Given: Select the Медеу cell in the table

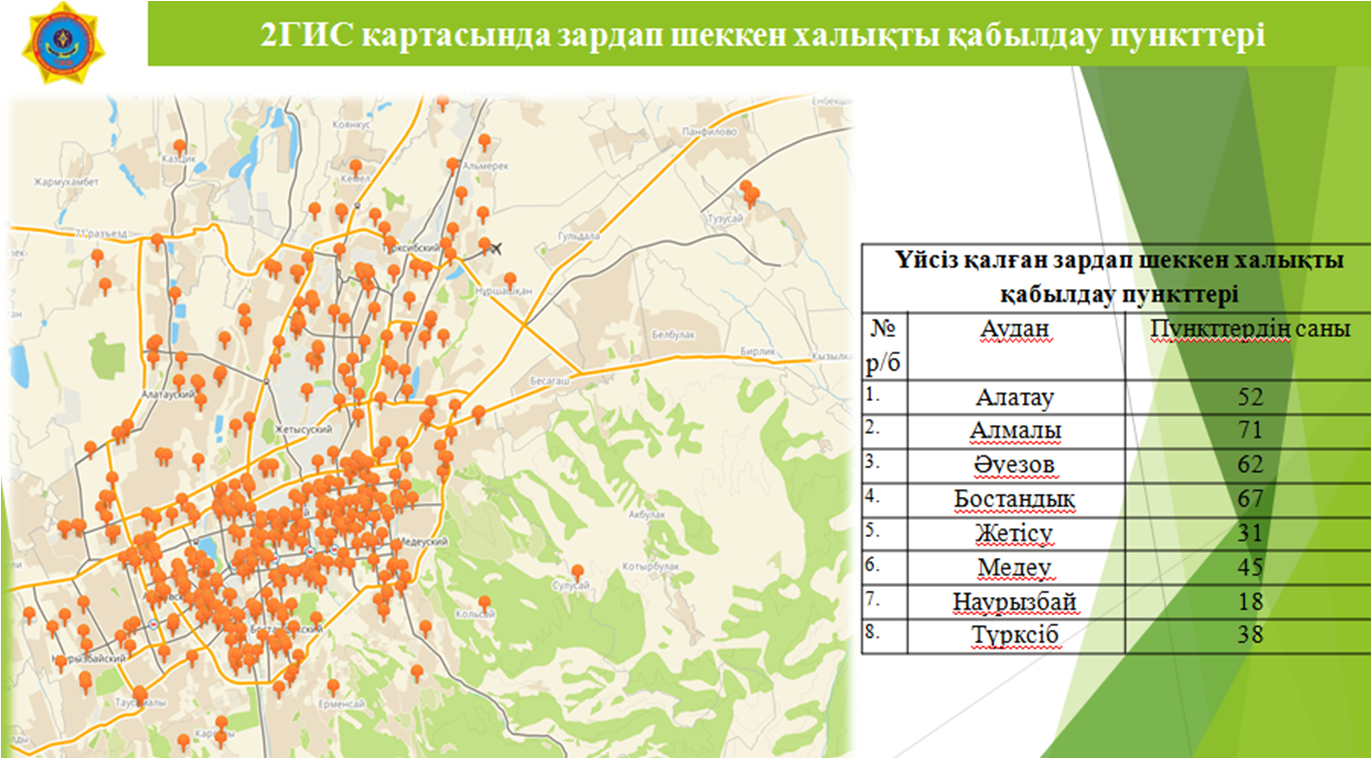Looking at the screenshot, I should click(1015, 567).
